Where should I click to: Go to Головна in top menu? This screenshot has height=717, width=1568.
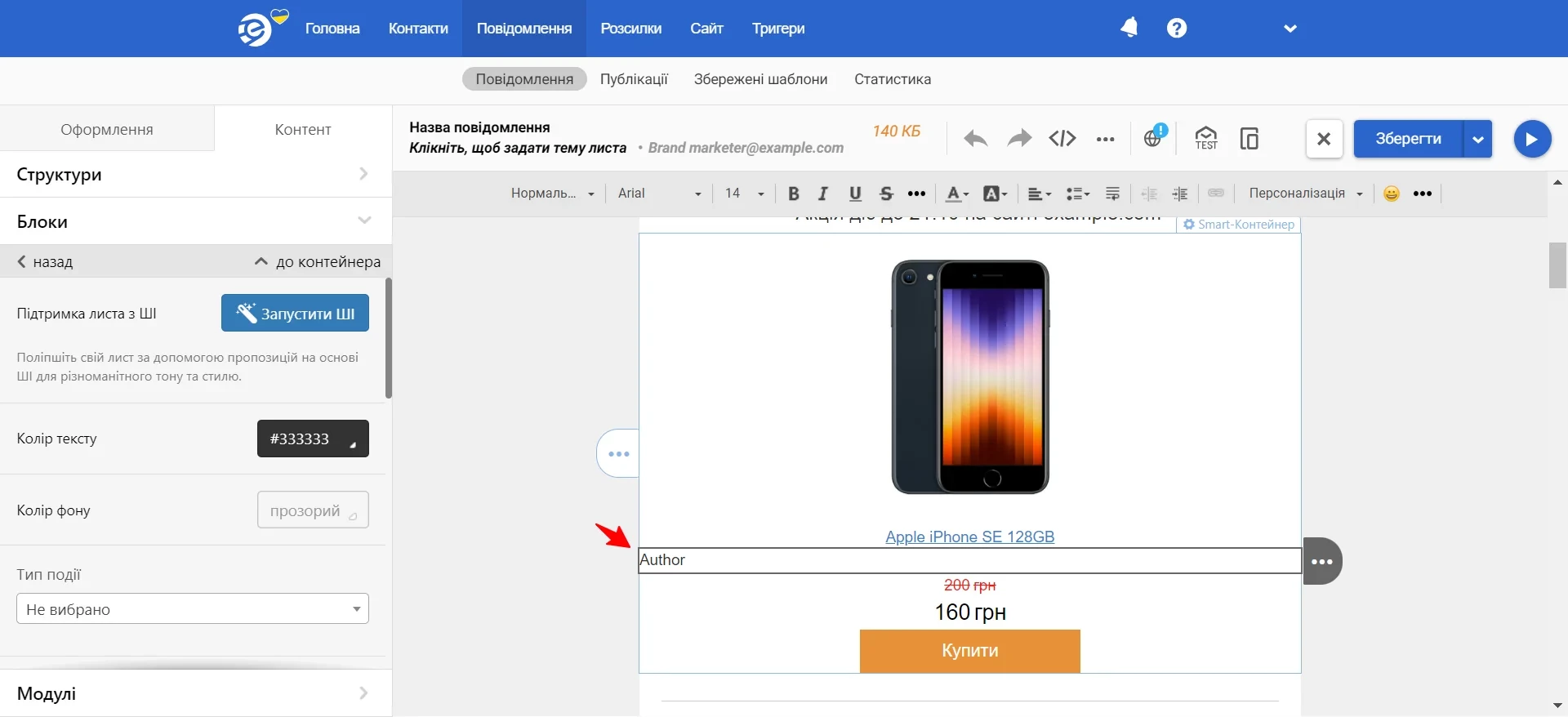coord(332,29)
